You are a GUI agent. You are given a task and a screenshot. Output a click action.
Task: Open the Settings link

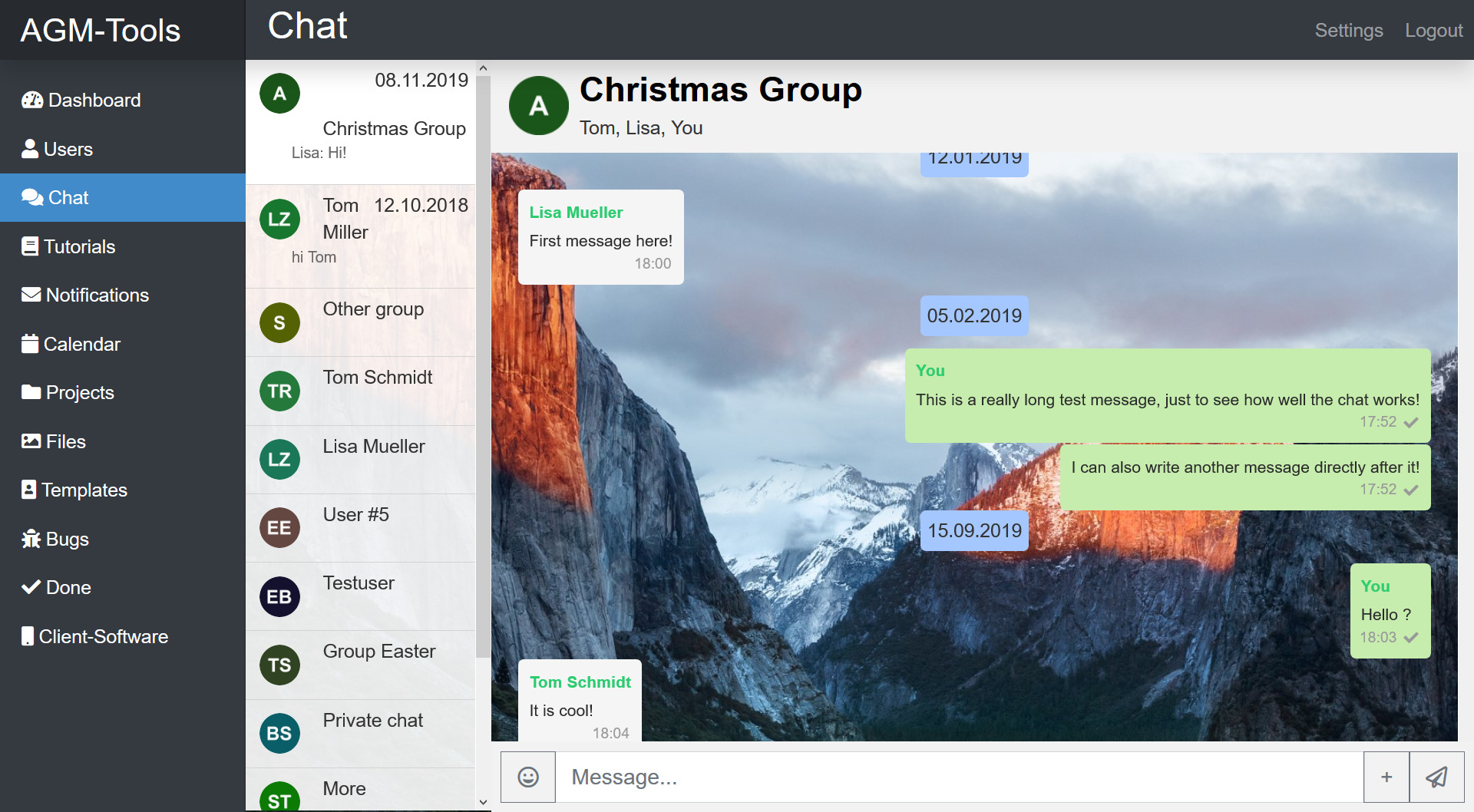pyautogui.click(x=1349, y=30)
